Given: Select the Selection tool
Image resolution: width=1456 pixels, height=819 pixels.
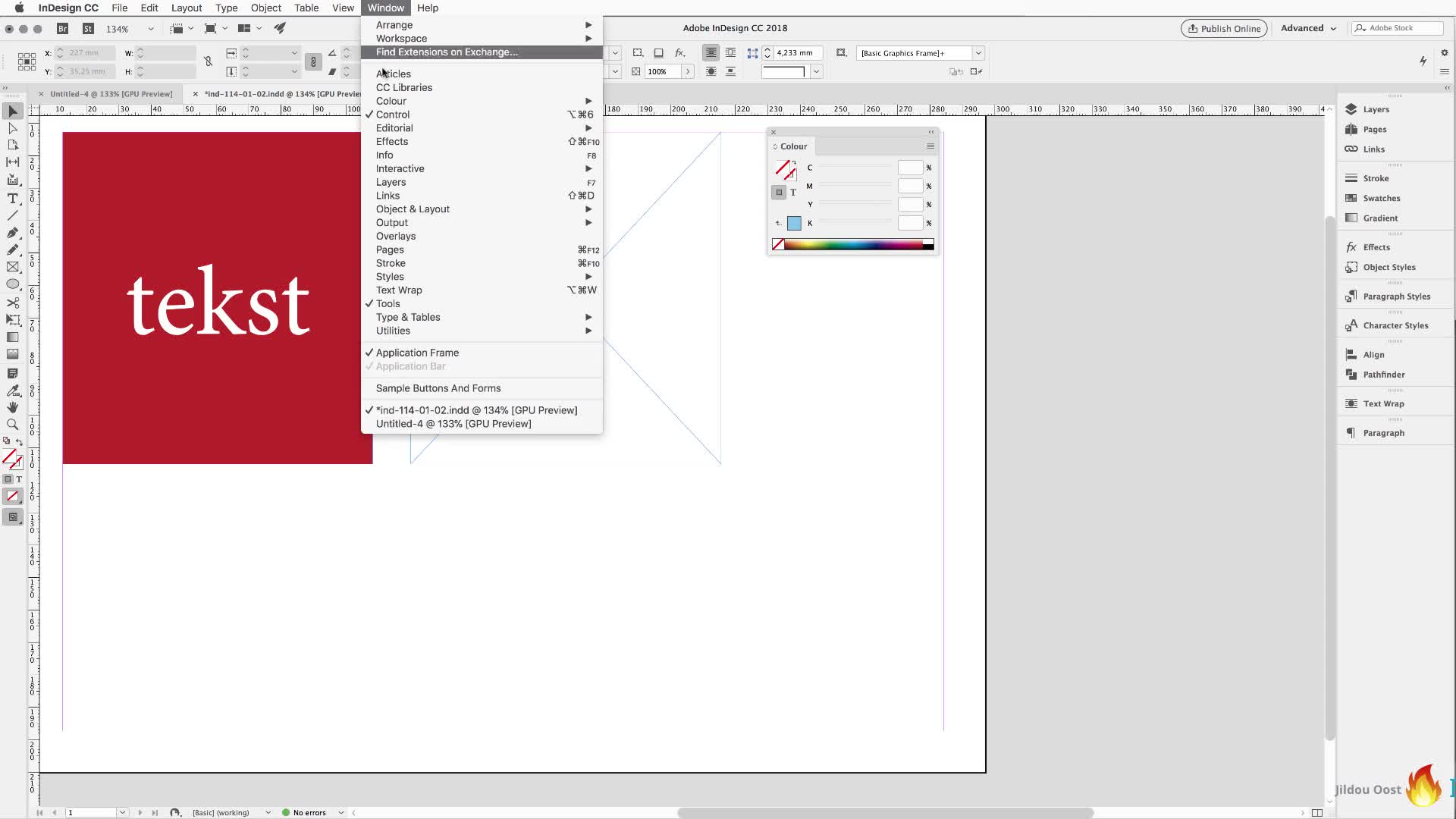Looking at the screenshot, I should 13,111.
